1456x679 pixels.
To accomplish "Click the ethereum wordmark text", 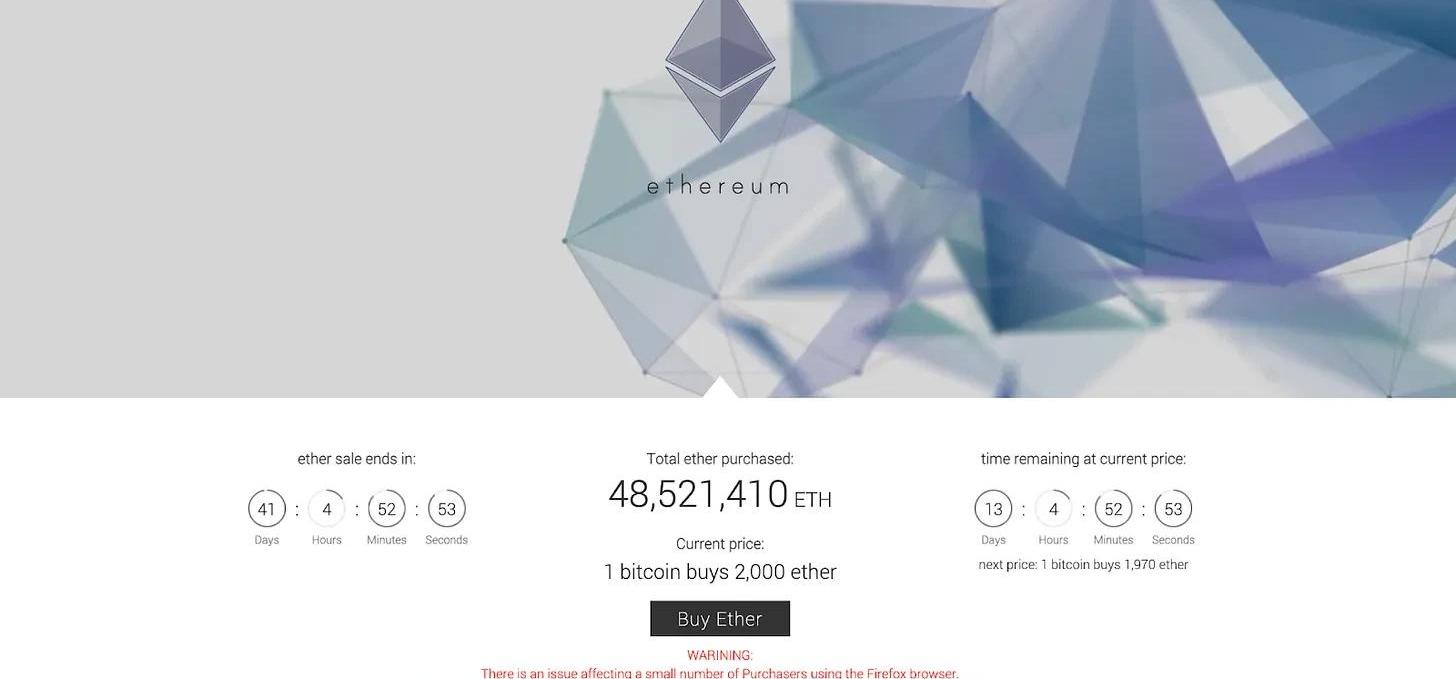I will tap(718, 186).
